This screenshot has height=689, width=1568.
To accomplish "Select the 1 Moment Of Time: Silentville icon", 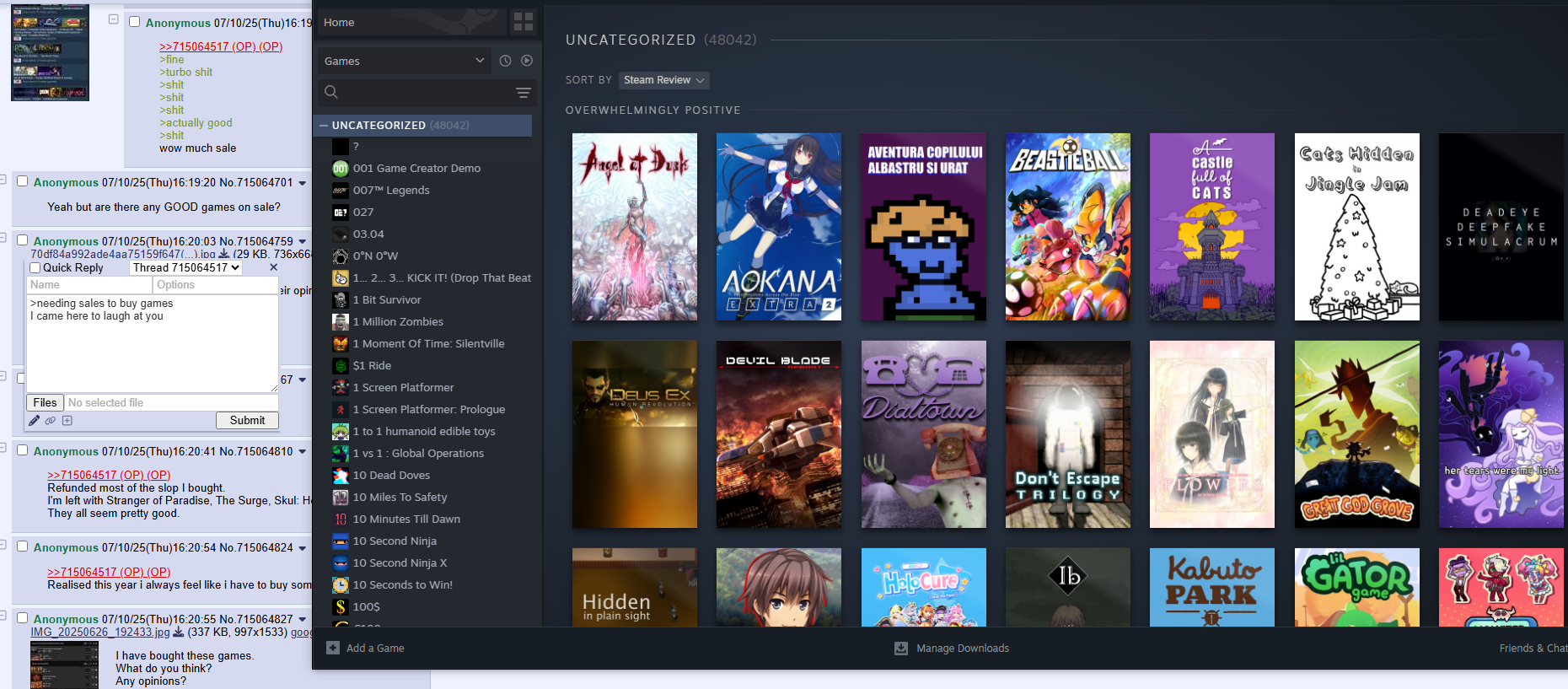I will coord(341,344).
